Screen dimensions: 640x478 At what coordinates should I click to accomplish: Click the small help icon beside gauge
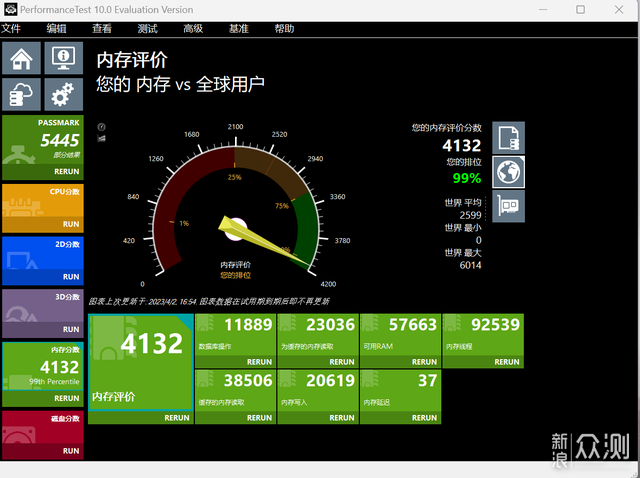[102, 127]
